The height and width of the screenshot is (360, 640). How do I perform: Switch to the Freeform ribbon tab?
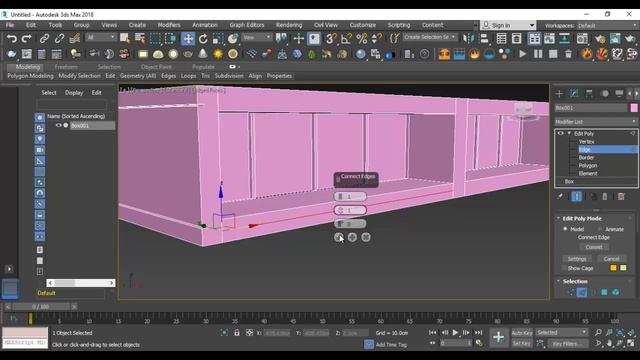pyautogui.click(x=66, y=67)
